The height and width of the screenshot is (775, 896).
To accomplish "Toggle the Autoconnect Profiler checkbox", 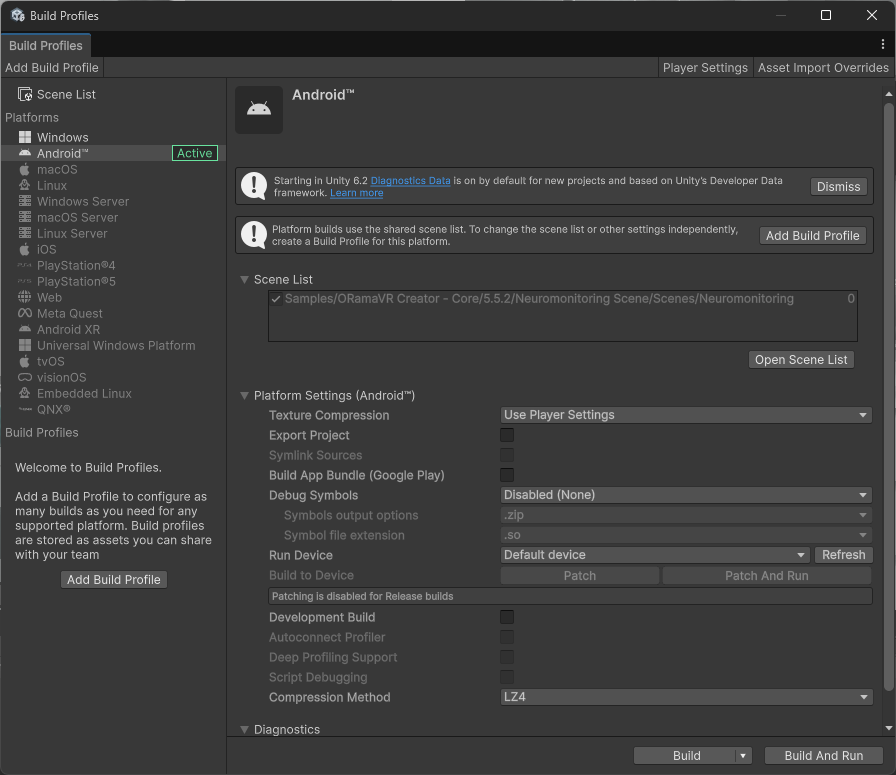I will pos(507,637).
